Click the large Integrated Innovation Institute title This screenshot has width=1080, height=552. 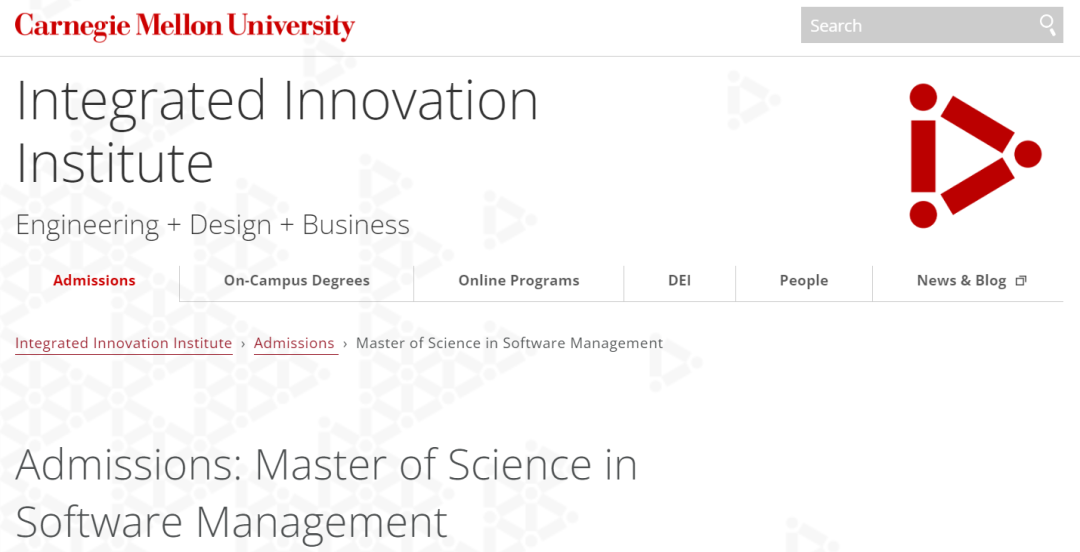click(277, 130)
